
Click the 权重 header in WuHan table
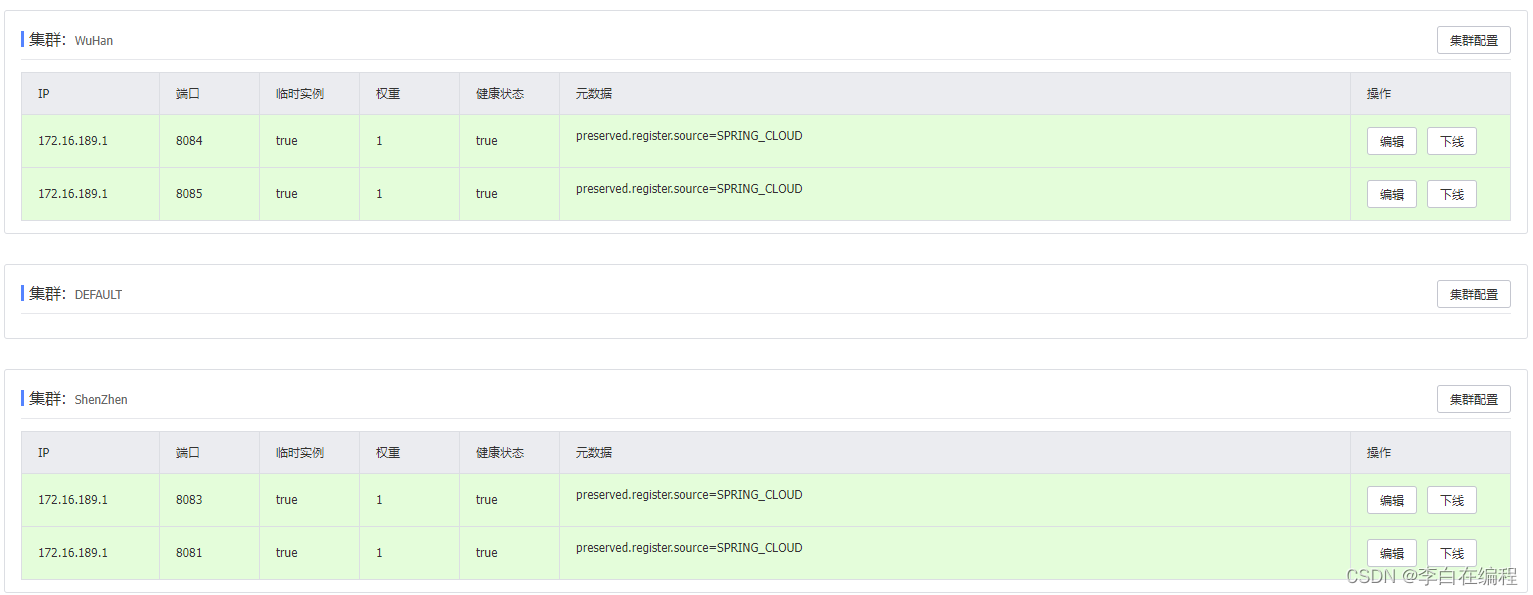pos(388,94)
